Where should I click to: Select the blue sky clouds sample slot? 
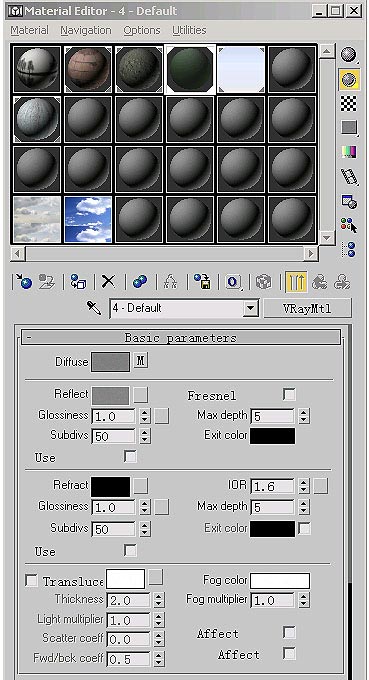[88, 219]
